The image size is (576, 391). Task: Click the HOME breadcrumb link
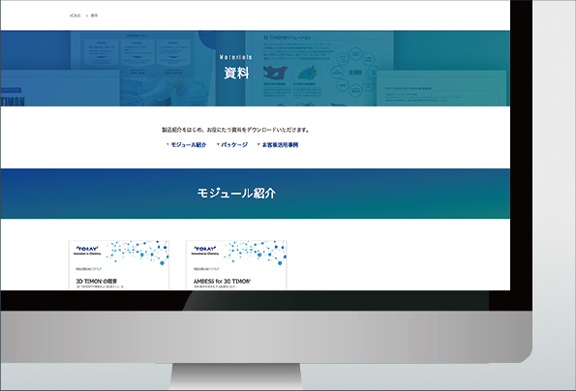point(75,16)
